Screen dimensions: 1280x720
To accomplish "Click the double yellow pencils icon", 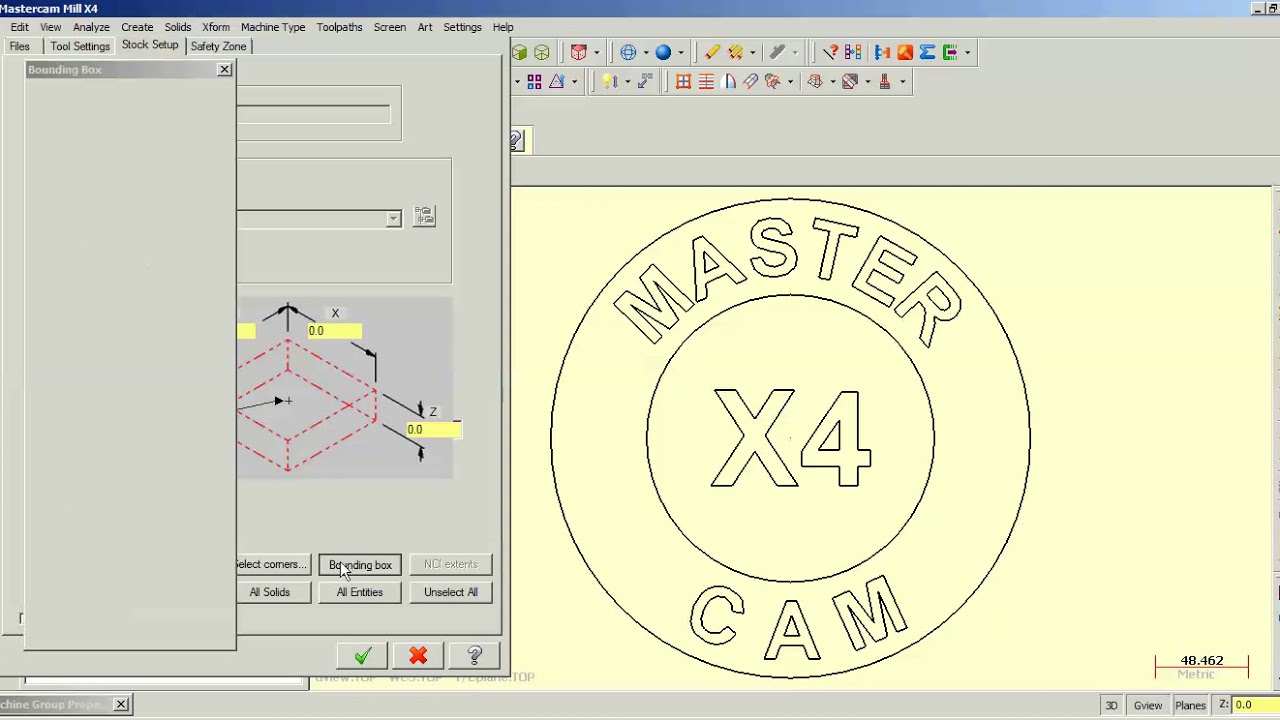I will pyautogui.click(x=736, y=52).
